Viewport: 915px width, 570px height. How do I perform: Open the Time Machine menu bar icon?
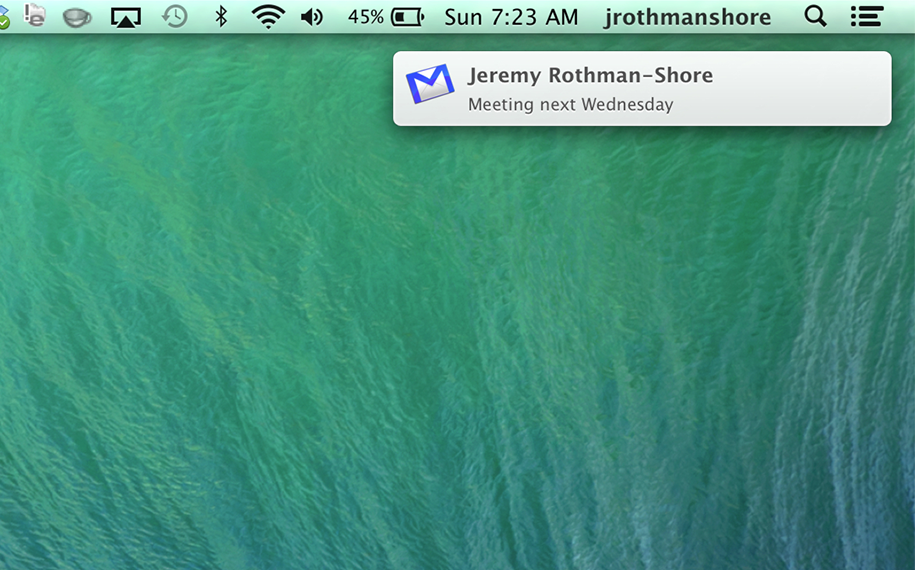174,17
